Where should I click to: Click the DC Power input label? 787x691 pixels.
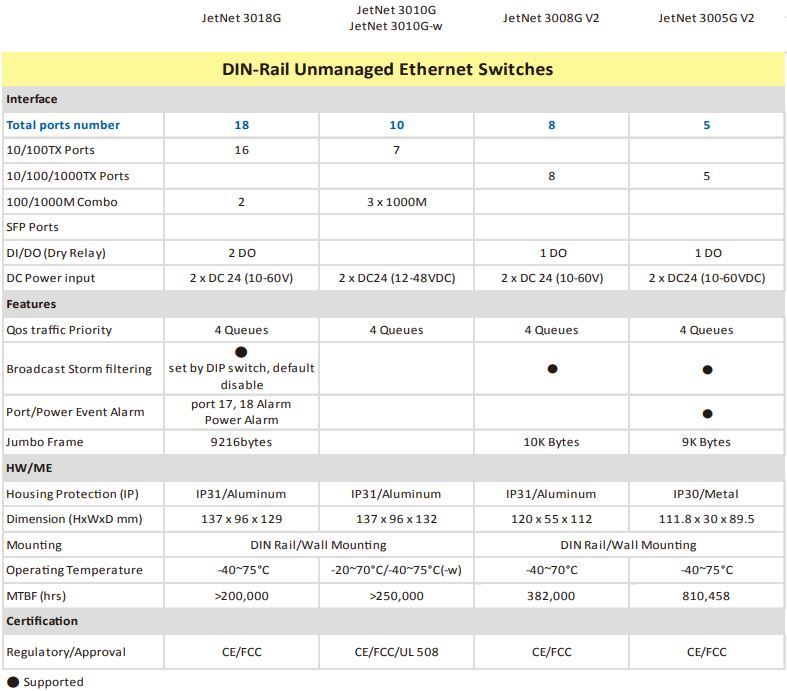point(50,278)
